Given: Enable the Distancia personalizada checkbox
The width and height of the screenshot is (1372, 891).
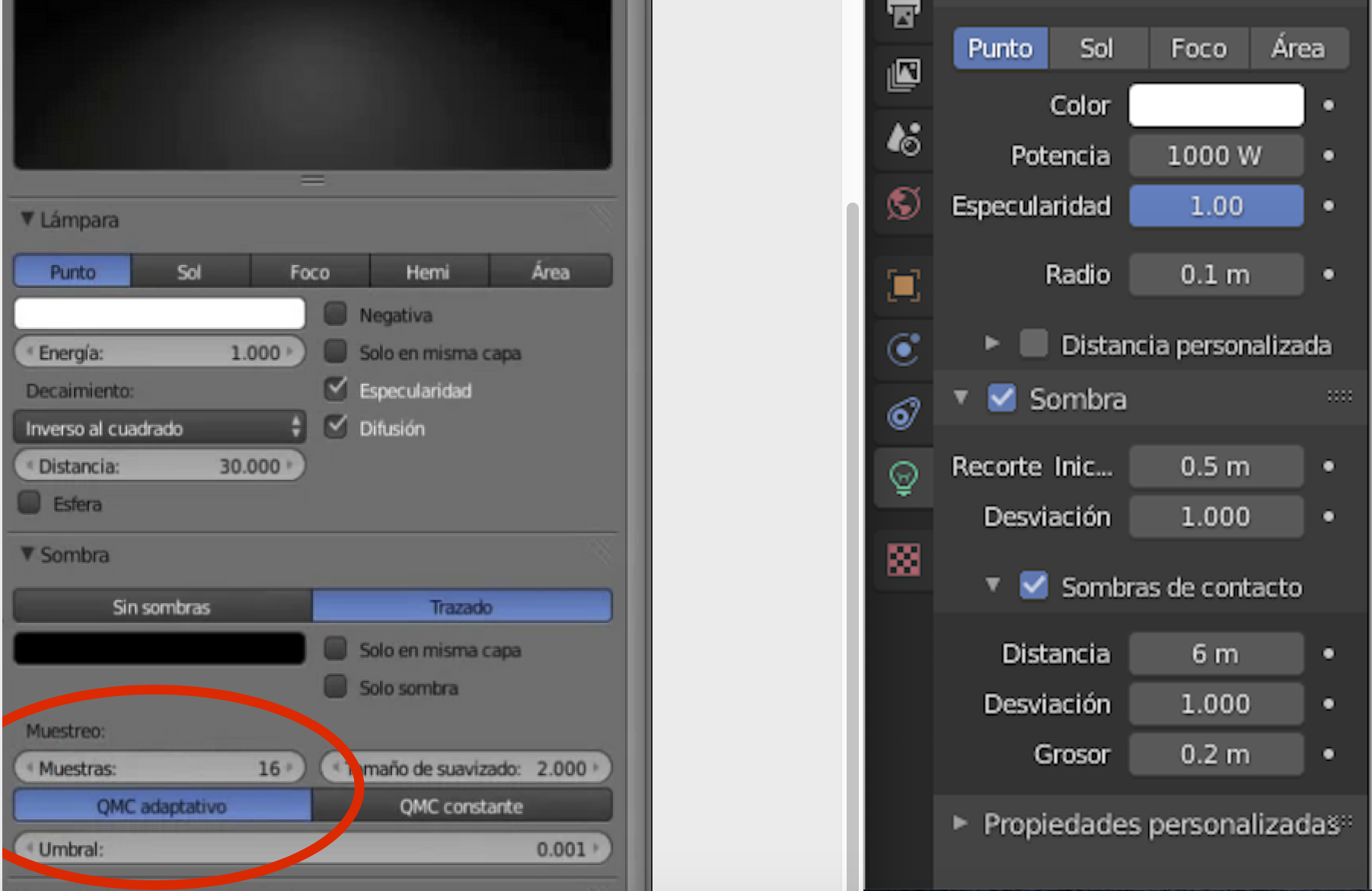Looking at the screenshot, I should [x=1034, y=343].
